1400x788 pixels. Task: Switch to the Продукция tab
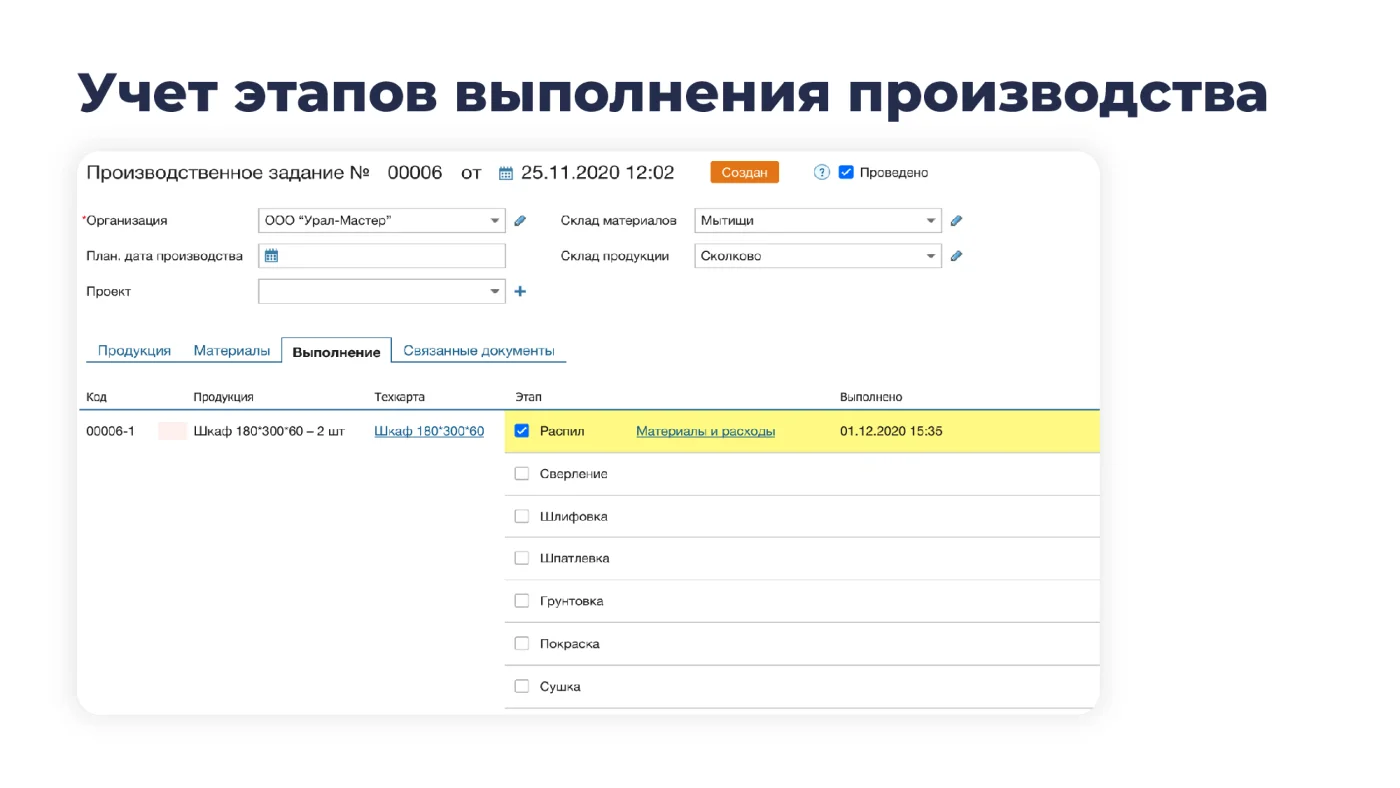pyautogui.click(x=134, y=351)
